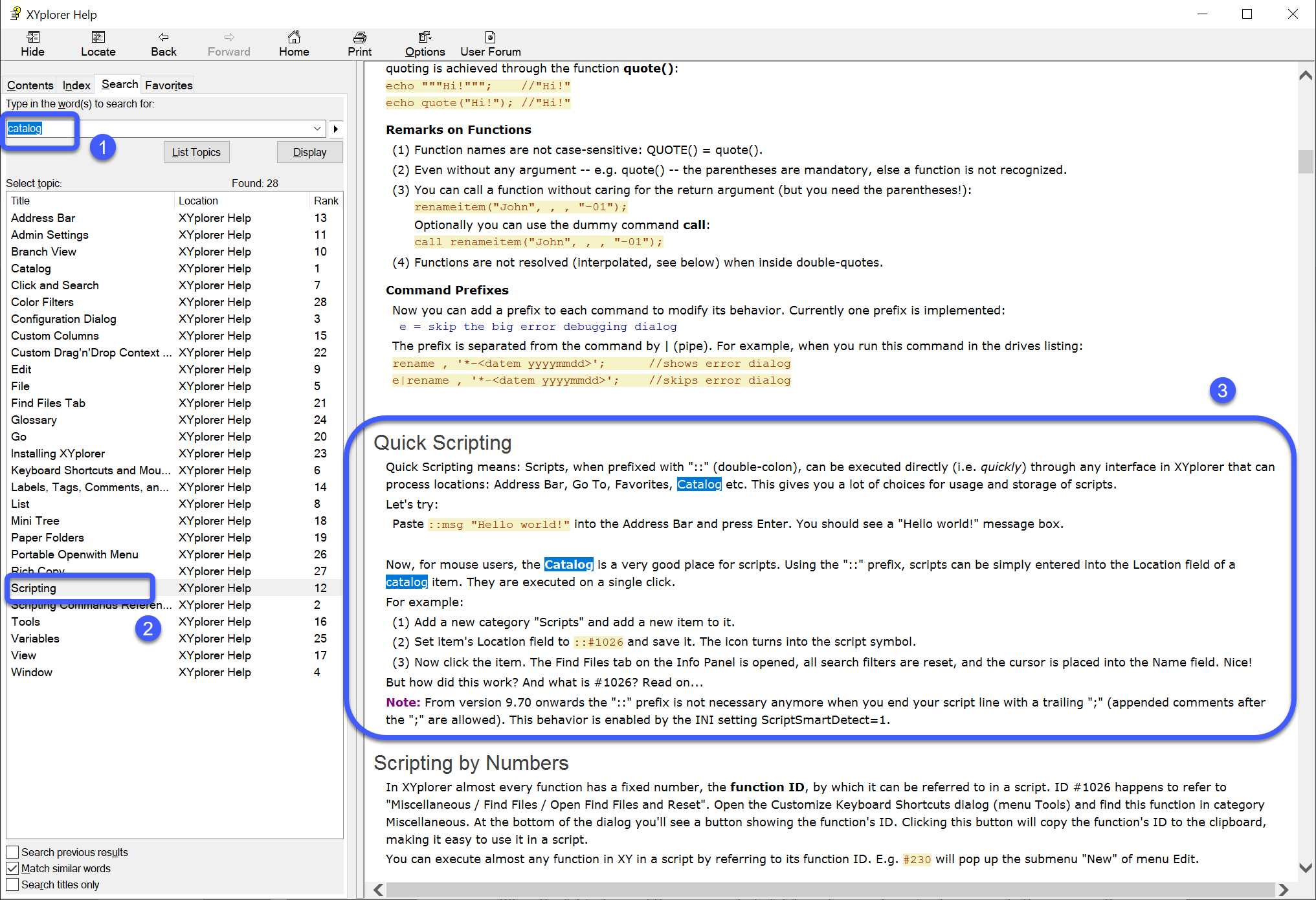This screenshot has height=900, width=1316.
Task: Click the search operators arrow button
Action: [x=335, y=129]
